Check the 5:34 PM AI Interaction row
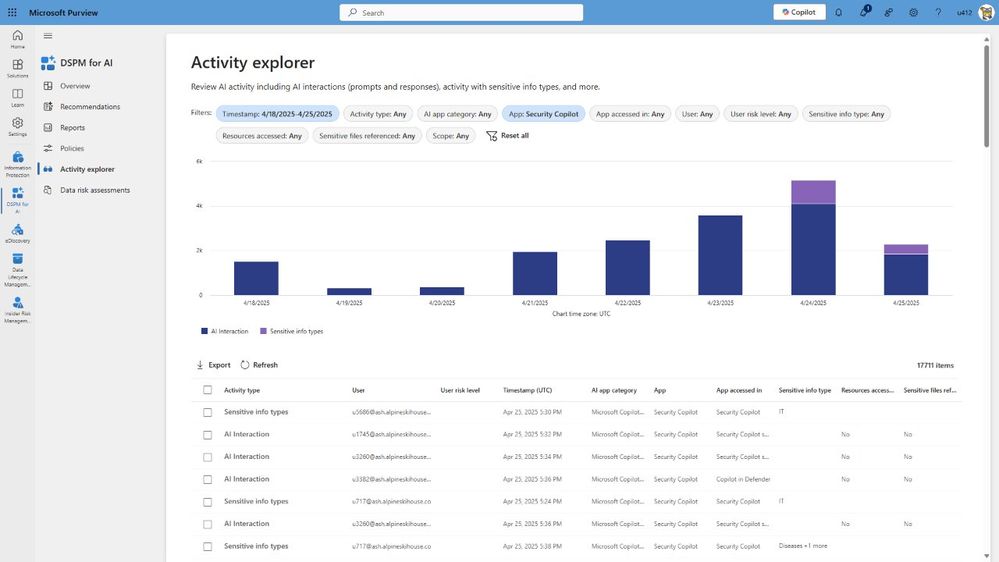The image size is (999, 562). click(x=208, y=457)
